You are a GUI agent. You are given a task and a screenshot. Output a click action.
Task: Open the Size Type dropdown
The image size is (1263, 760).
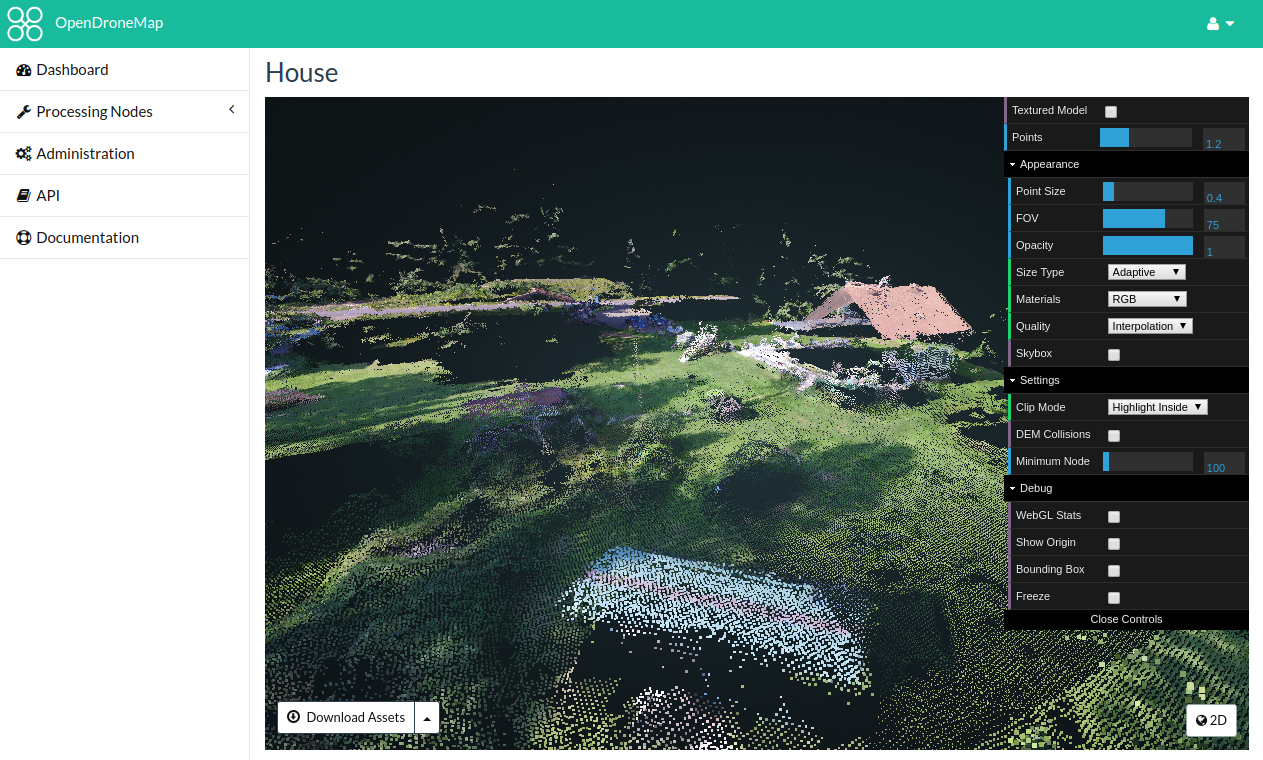(x=1146, y=272)
